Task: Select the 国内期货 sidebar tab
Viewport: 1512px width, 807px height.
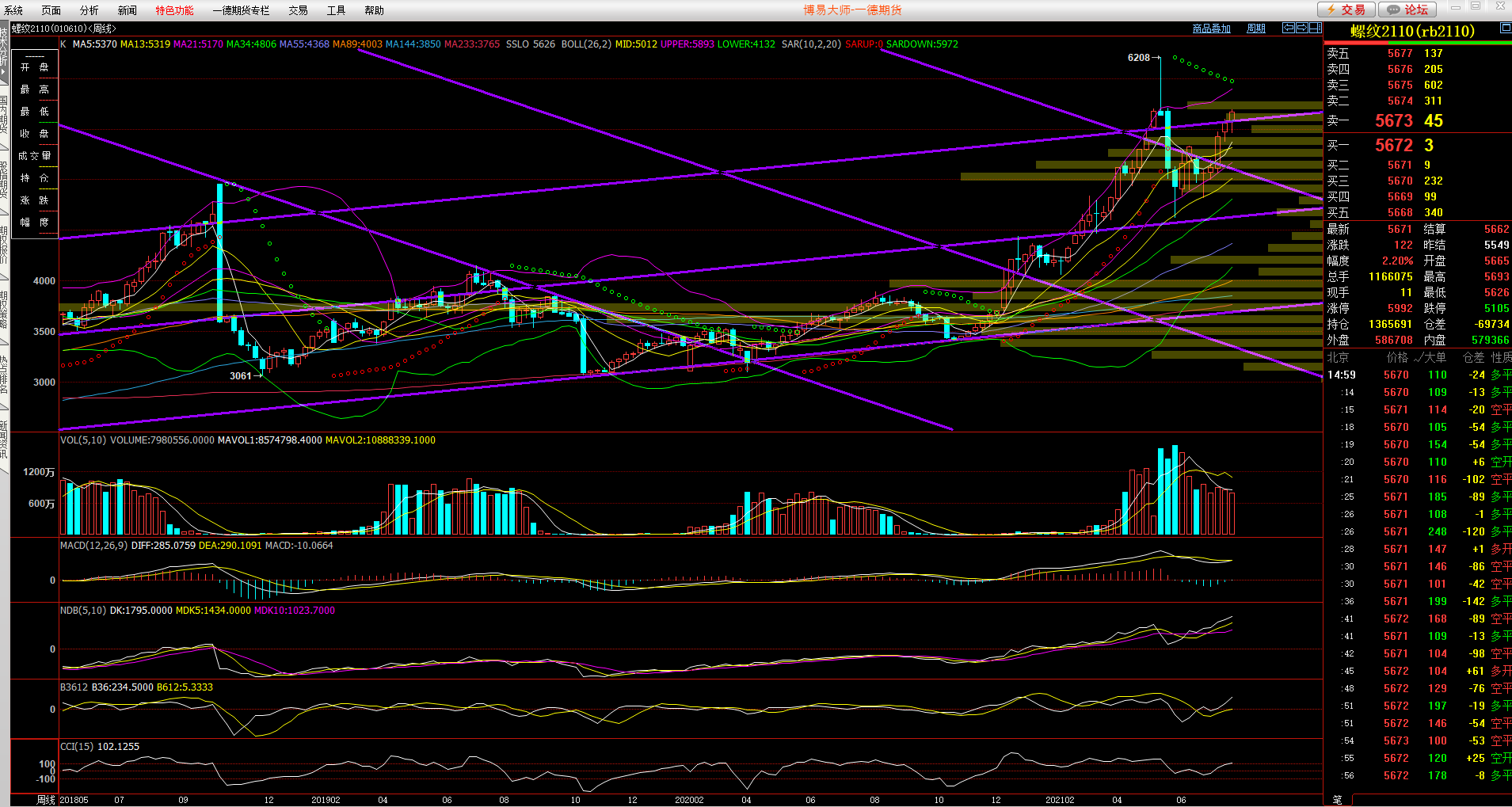Action: pos(4,116)
